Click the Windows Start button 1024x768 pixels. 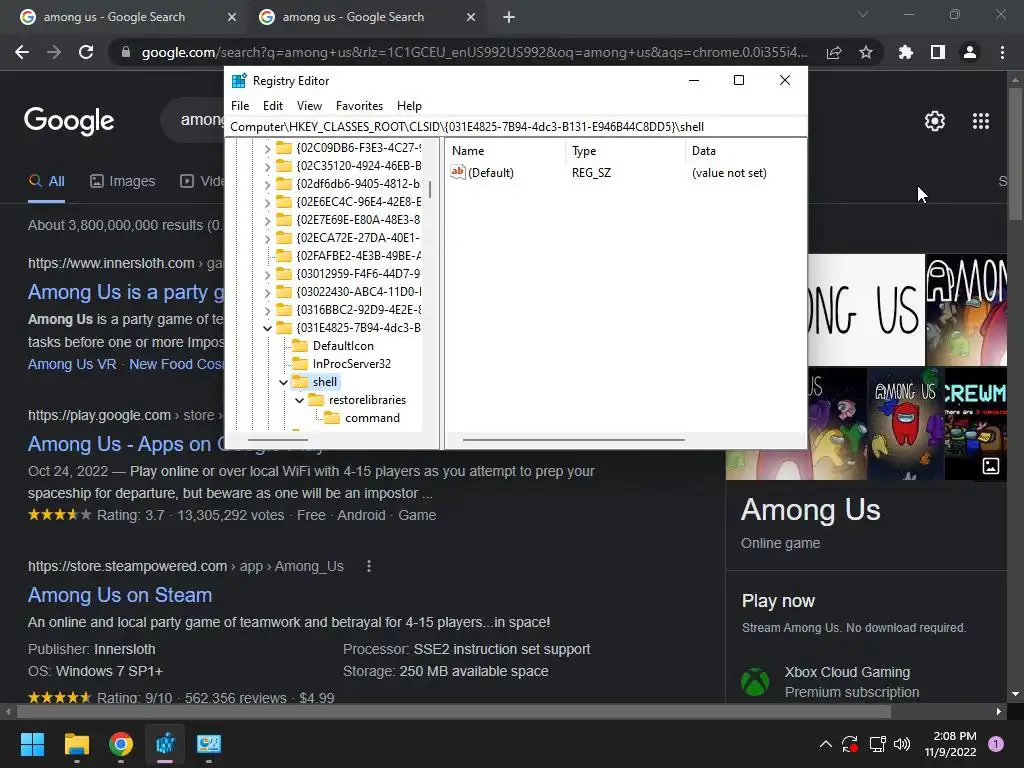[x=32, y=744]
